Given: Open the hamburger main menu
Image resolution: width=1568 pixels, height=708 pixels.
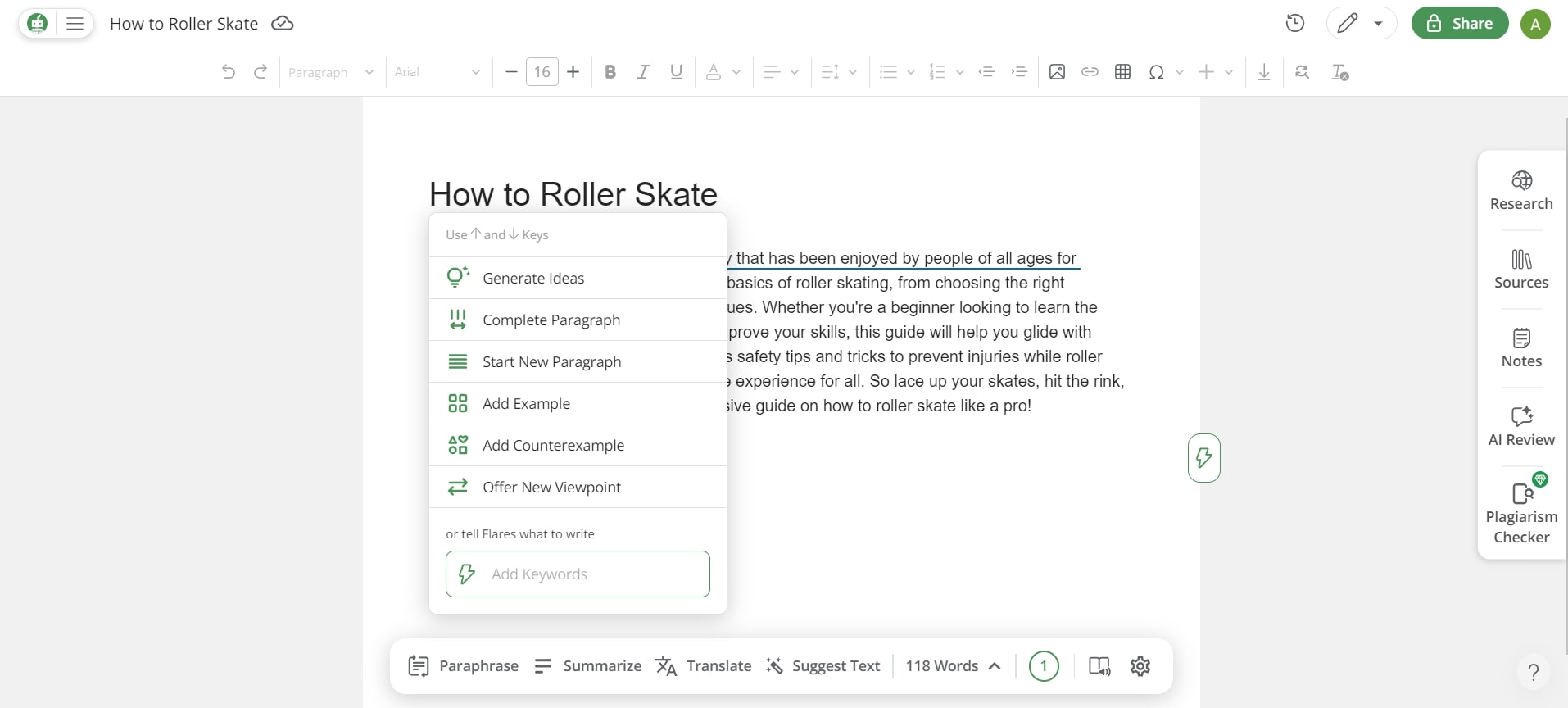Looking at the screenshot, I should [x=75, y=23].
